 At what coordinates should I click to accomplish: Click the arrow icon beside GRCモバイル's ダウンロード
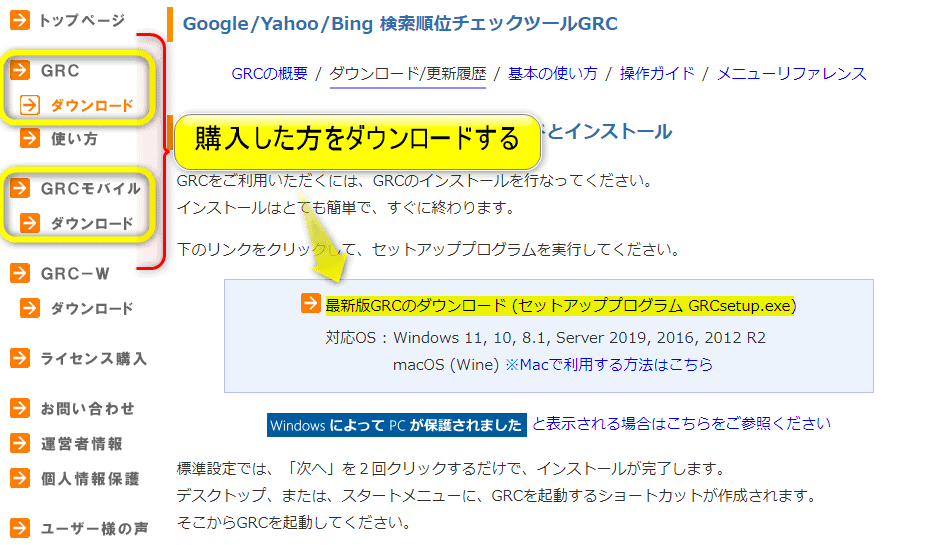(x=29, y=223)
